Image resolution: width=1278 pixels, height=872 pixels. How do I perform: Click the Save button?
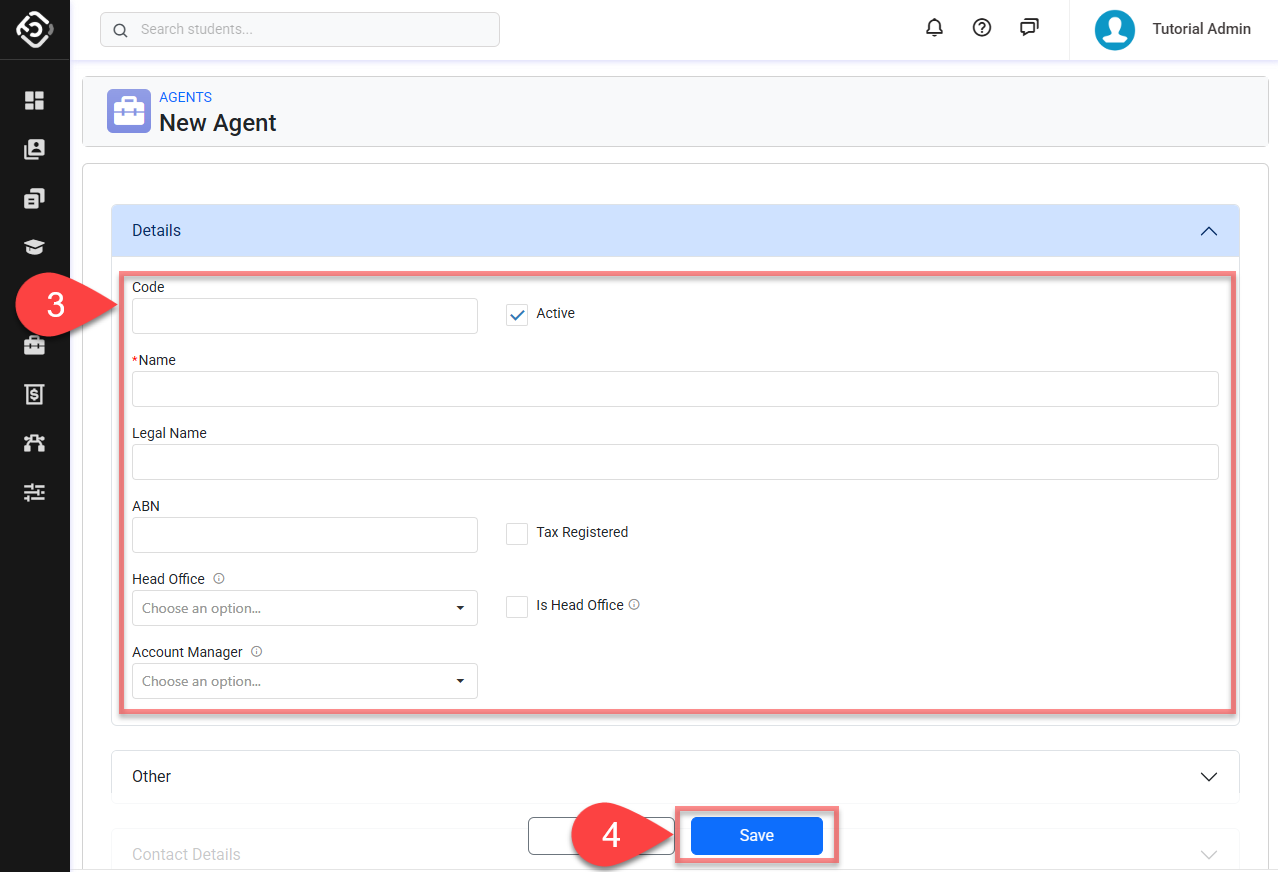[756, 836]
